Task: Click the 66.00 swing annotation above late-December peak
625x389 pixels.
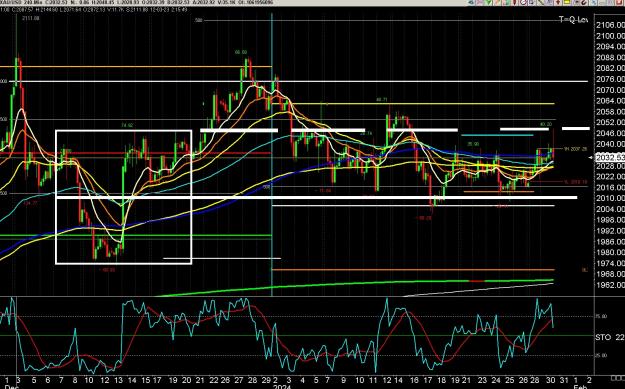Action: click(241, 52)
